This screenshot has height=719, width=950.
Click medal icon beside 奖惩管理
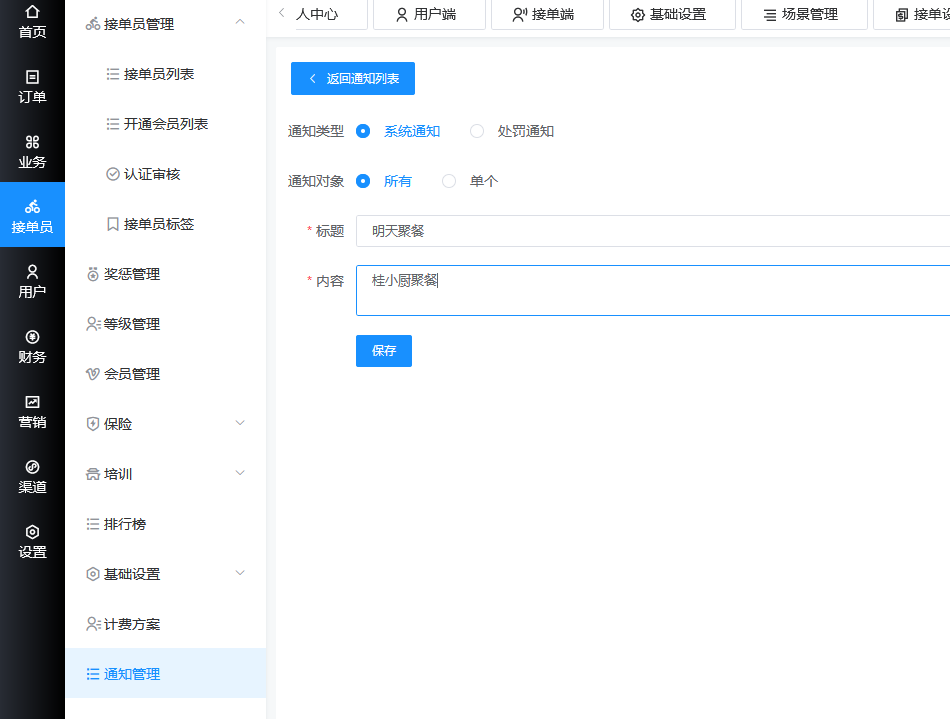pyautogui.click(x=93, y=274)
